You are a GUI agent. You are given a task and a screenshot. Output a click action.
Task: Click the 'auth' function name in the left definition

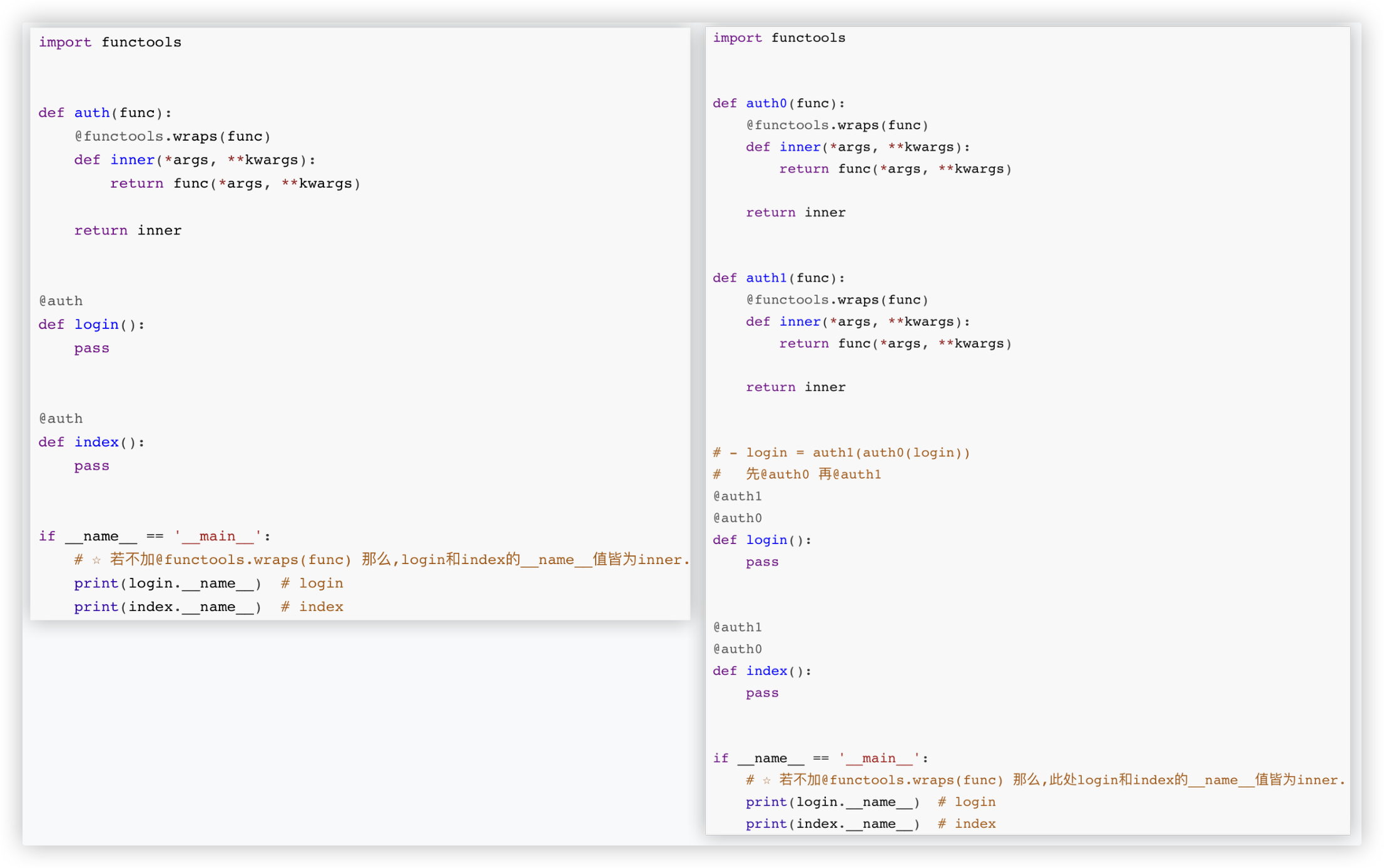92,113
